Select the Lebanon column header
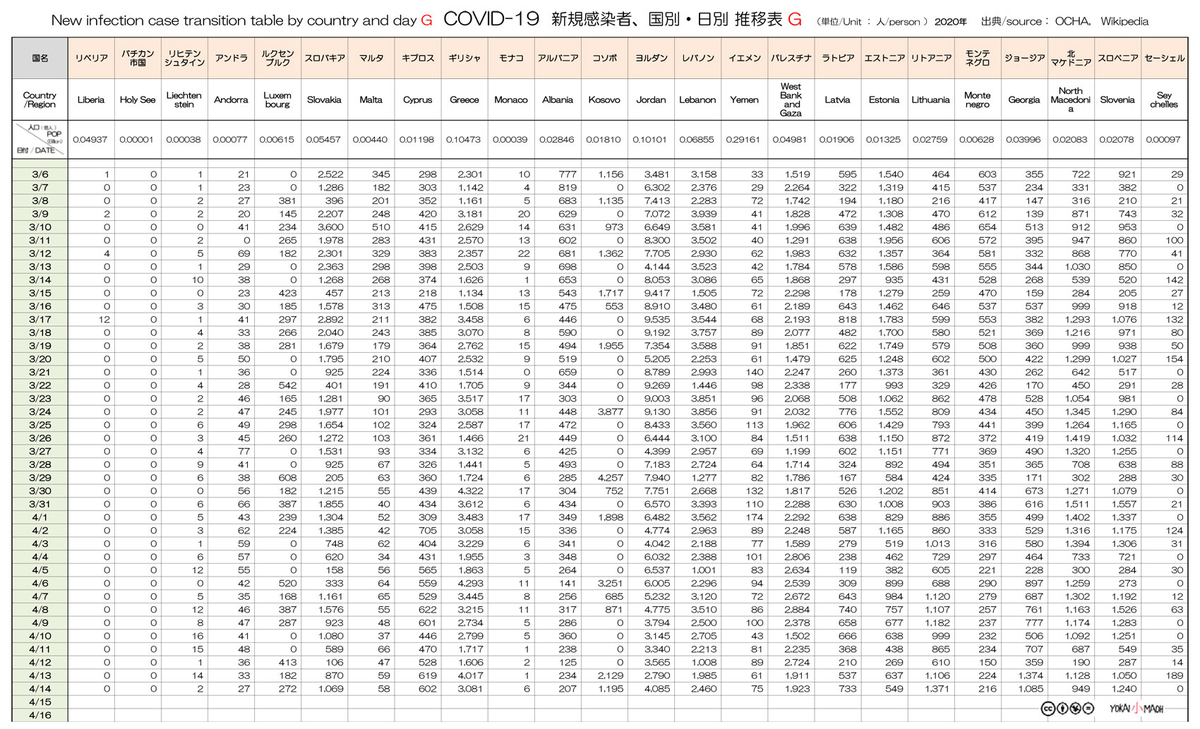The height and width of the screenshot is (729, 1200). (x=697, y=100)
